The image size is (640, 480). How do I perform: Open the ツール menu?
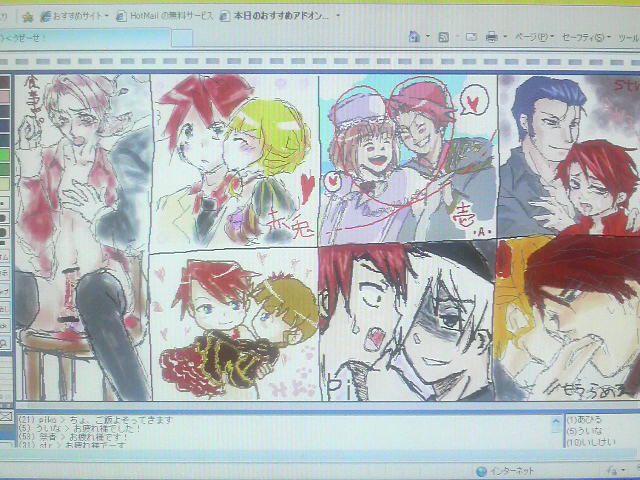coord(629,38)
